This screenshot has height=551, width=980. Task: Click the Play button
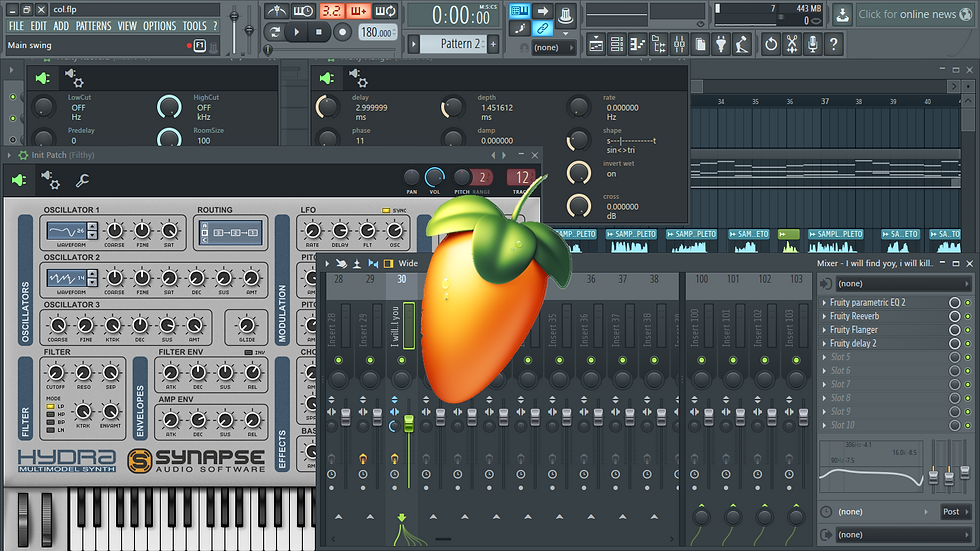coord(297,32)
